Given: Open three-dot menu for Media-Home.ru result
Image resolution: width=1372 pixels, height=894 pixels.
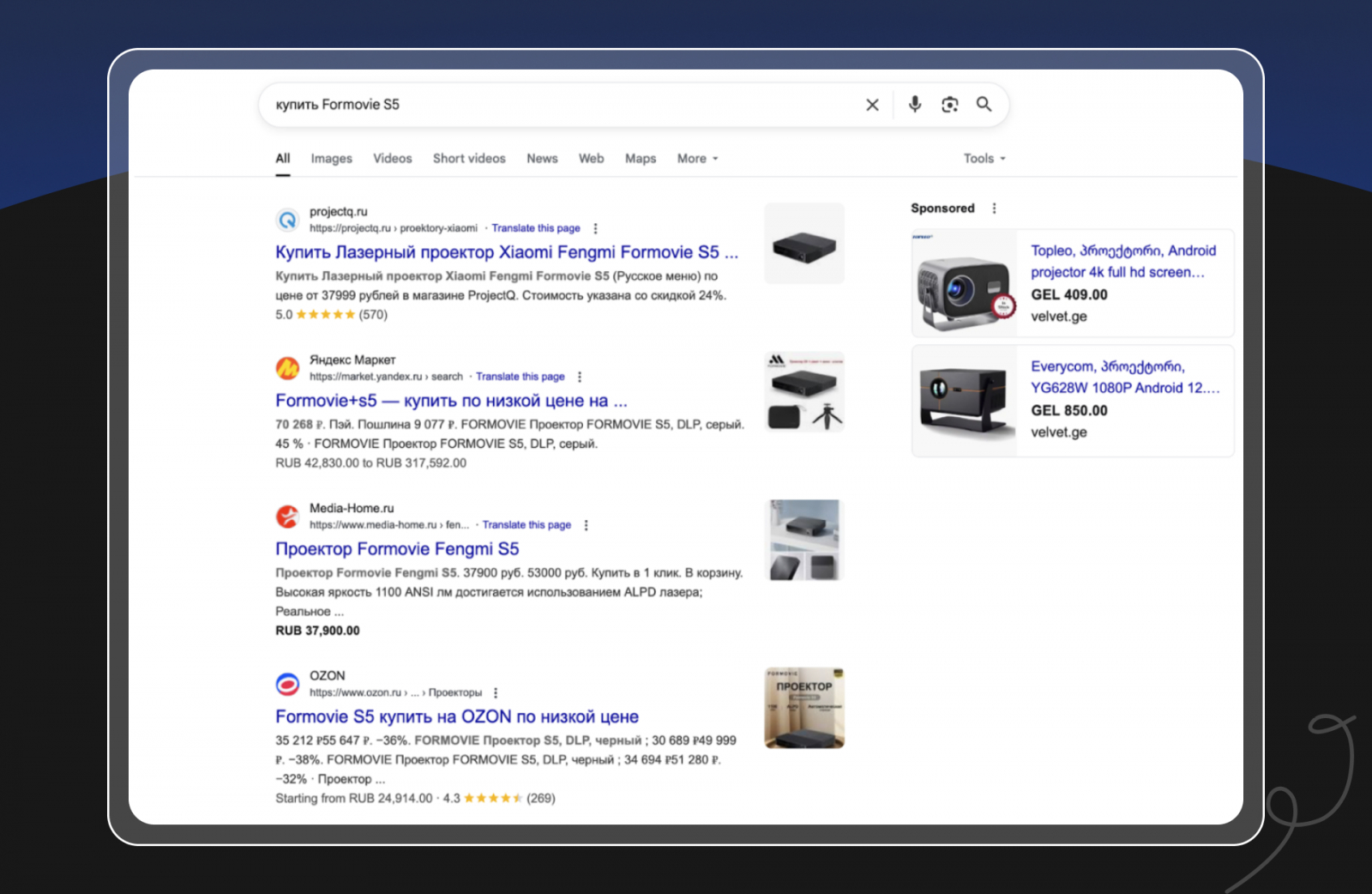Looking at the screenshot, I should coord(587,525).
